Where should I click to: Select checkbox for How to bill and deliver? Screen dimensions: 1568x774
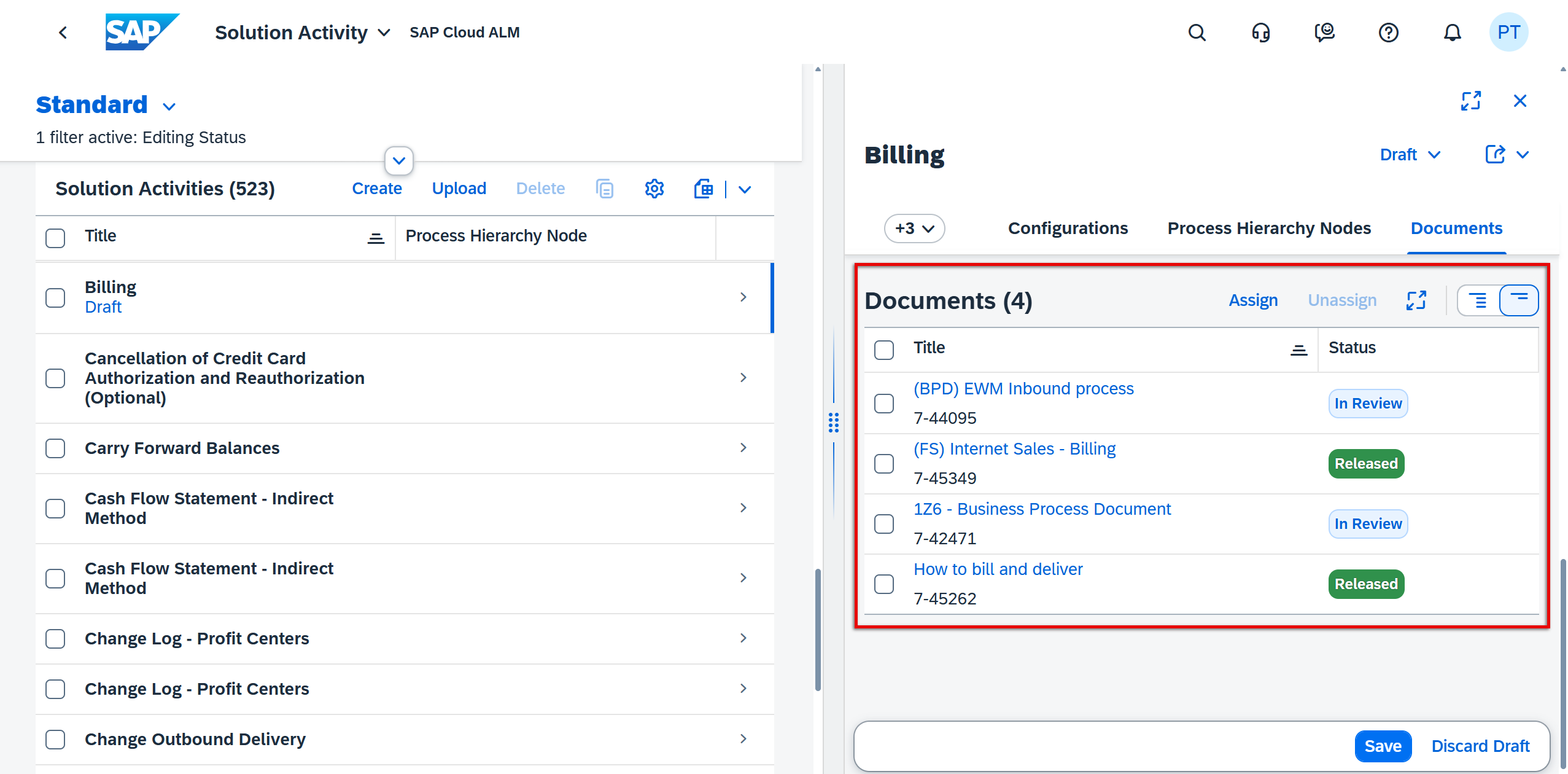click(x=883, y=584)
